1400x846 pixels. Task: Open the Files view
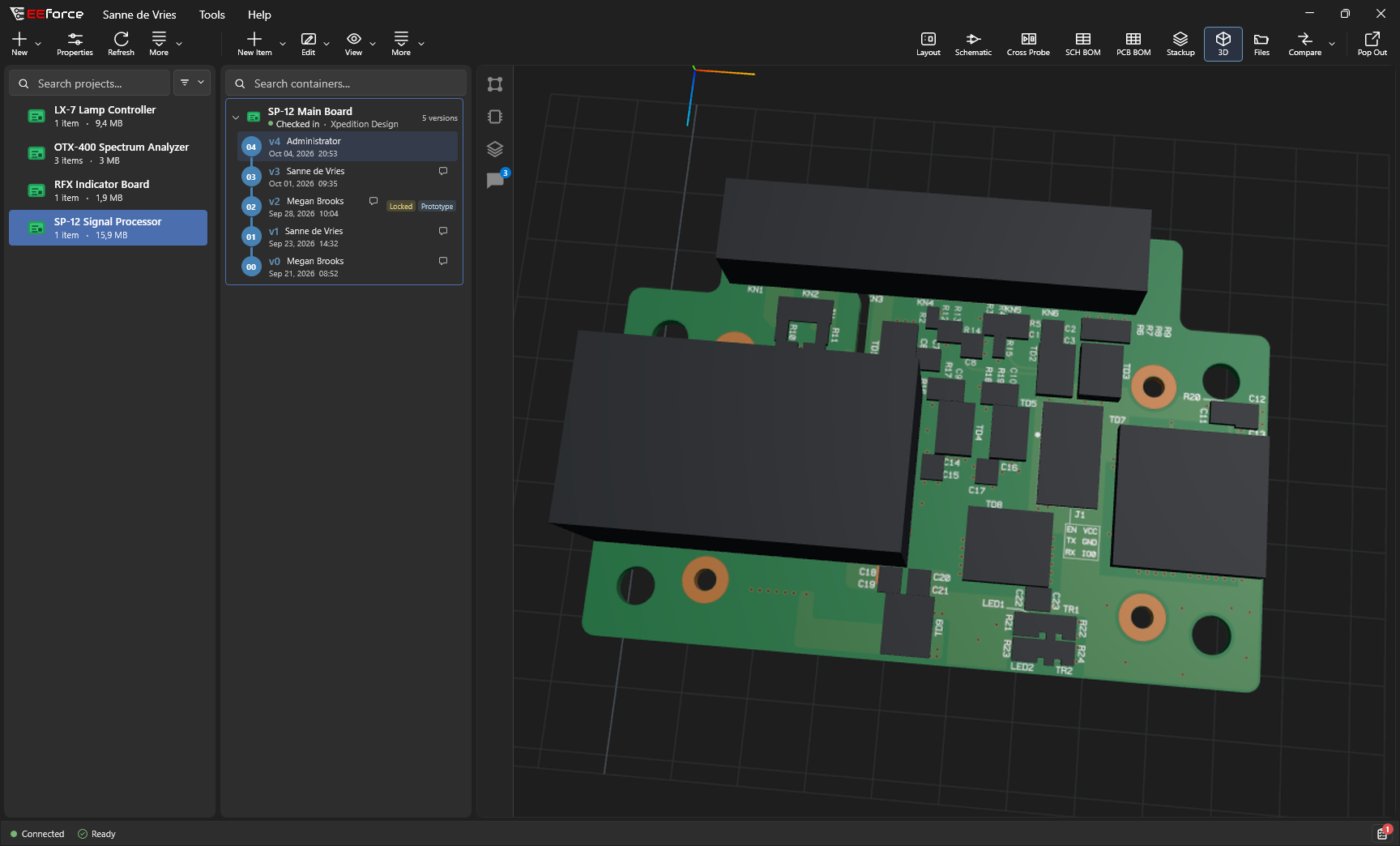pos(1261,44)
